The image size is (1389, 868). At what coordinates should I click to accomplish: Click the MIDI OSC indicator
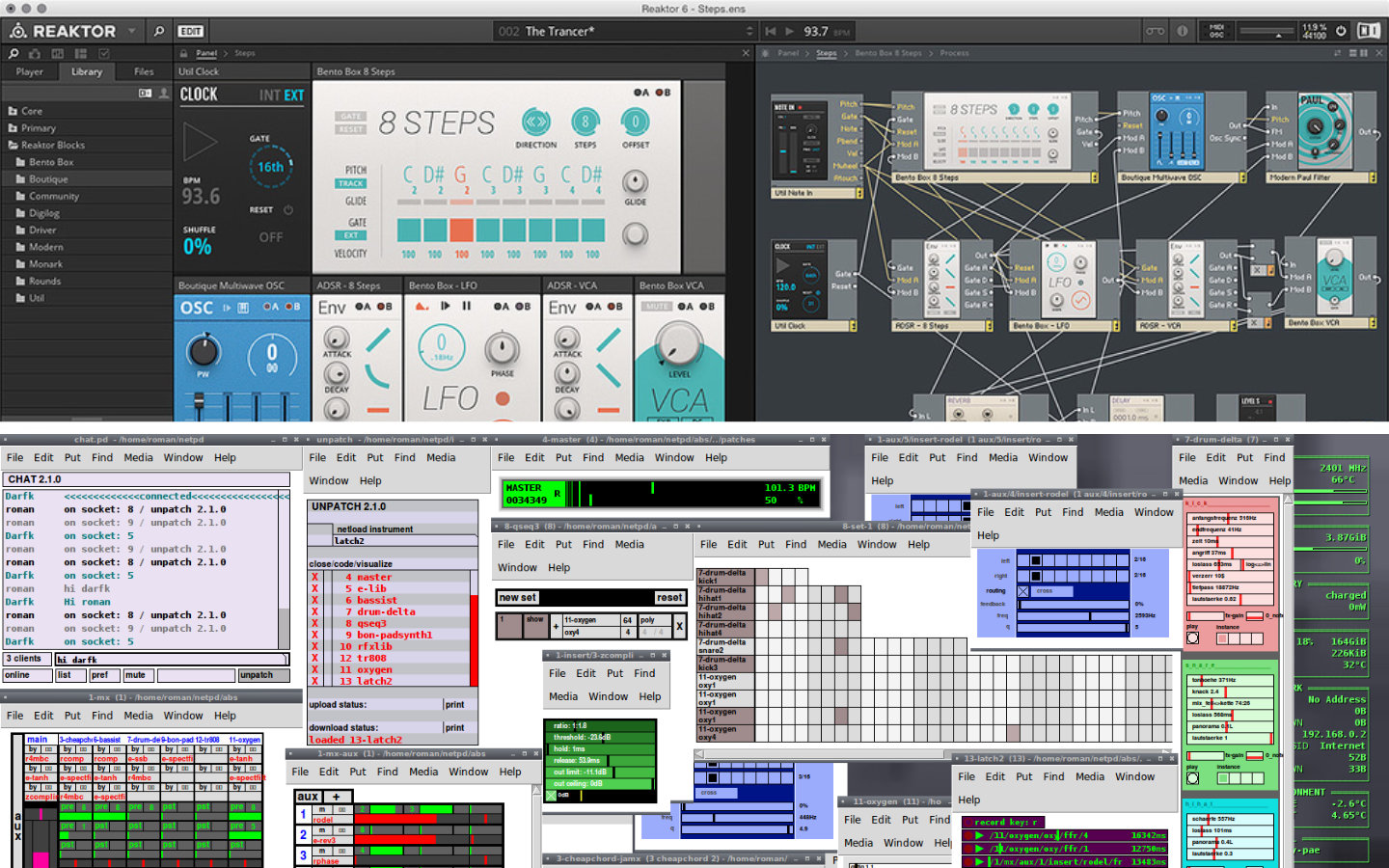pos(1216,31)
